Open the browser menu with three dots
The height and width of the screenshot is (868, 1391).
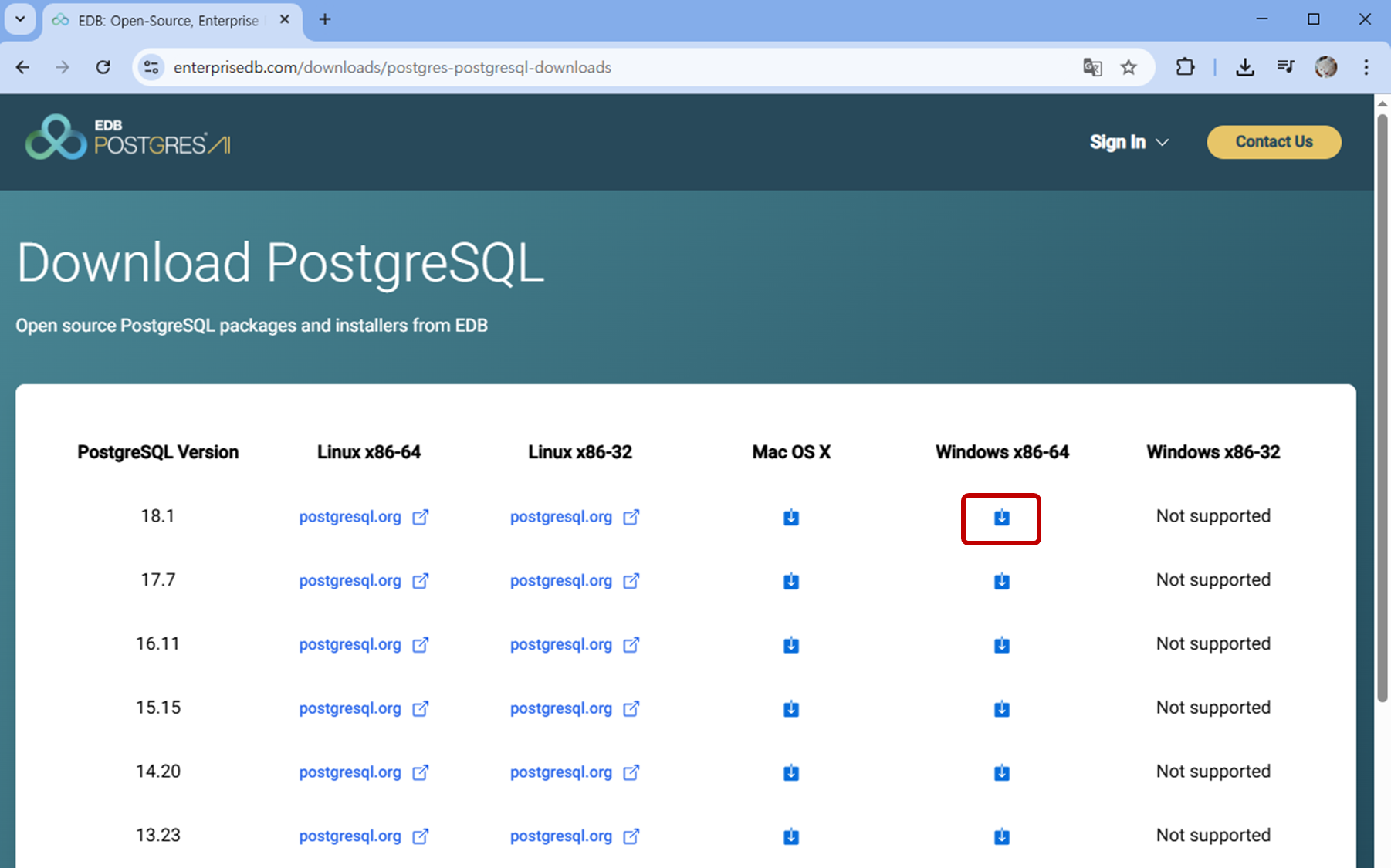point(1366,67)
